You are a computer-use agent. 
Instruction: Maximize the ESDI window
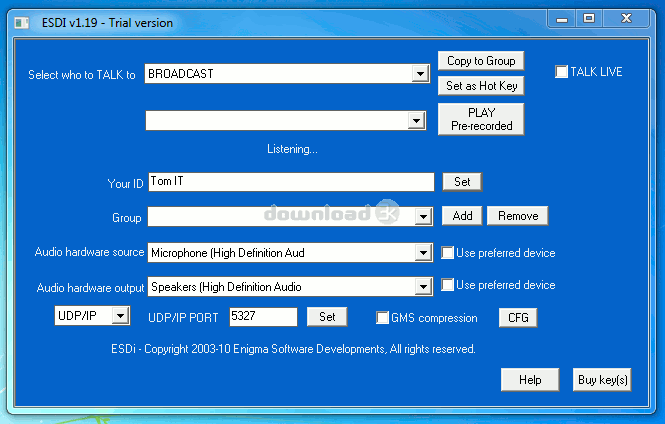pyautogui.click(x=589, y=19)
